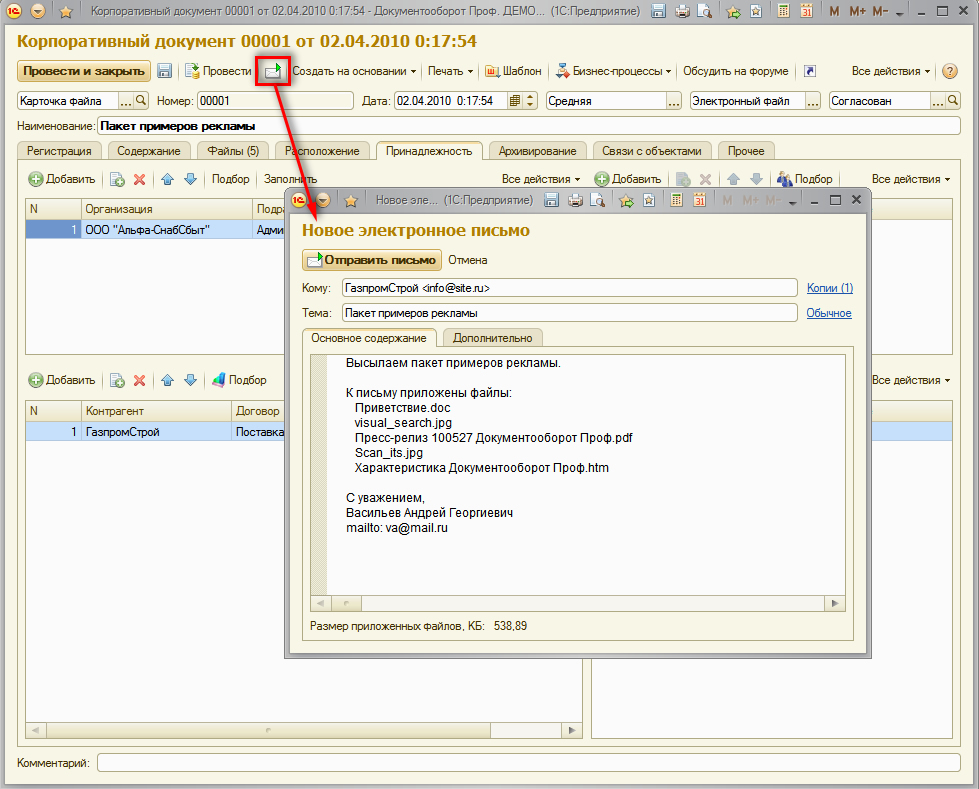The width and height of the screenshot is (979, 789).
Task: Expand the Создать на основании dropdown
Action: 354,71
